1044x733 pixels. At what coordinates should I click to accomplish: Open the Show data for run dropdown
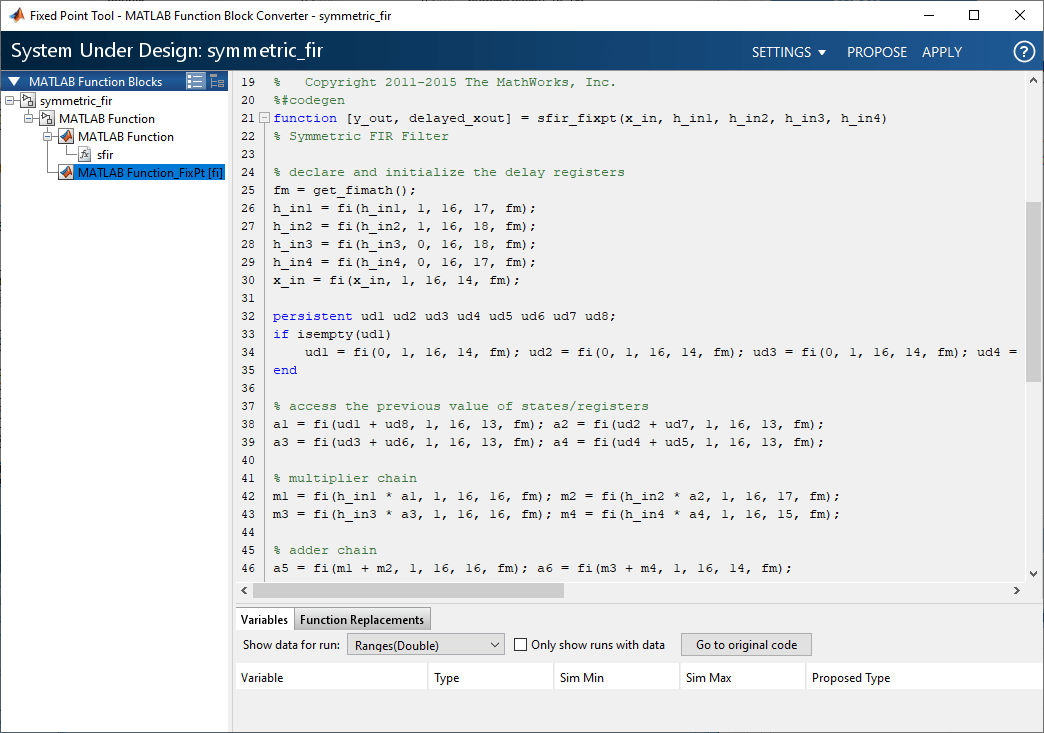point(426,645)
